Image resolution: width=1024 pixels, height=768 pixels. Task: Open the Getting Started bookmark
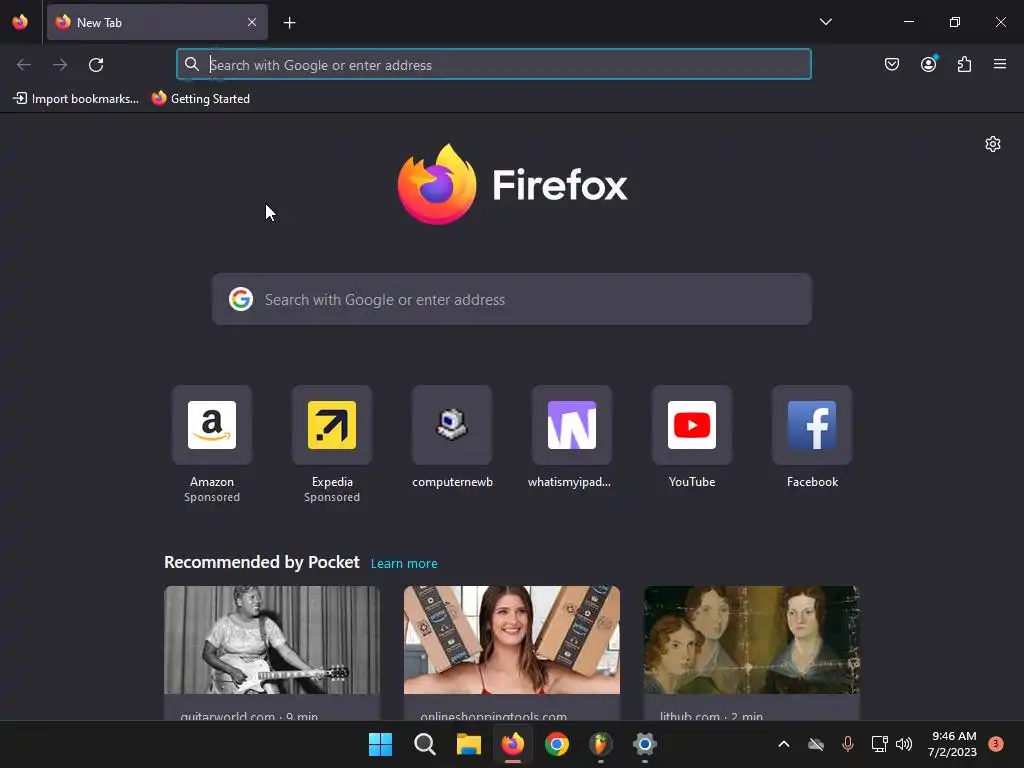201,99
